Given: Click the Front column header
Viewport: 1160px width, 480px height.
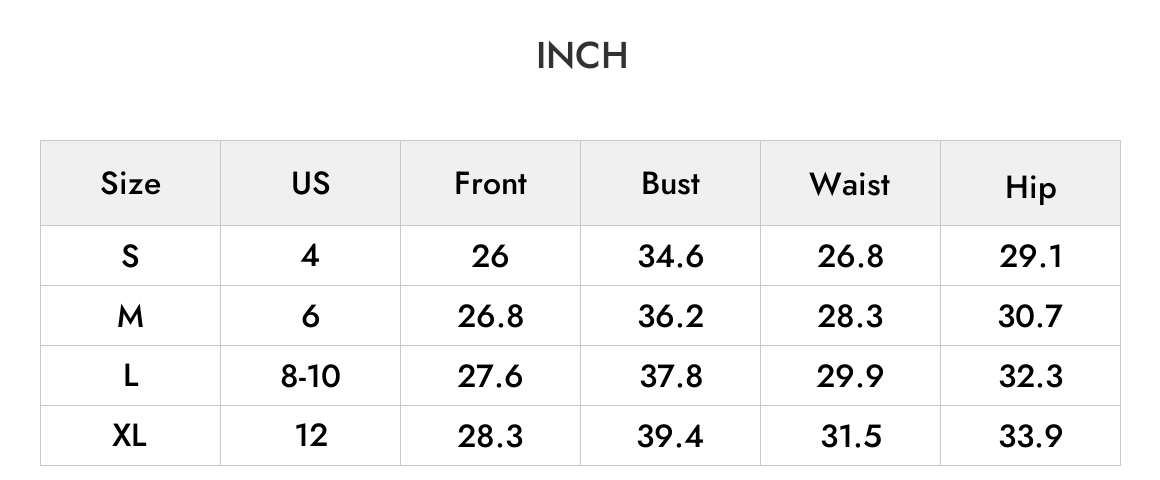Looking at the screenshot, I should click(x=490, y=183).
